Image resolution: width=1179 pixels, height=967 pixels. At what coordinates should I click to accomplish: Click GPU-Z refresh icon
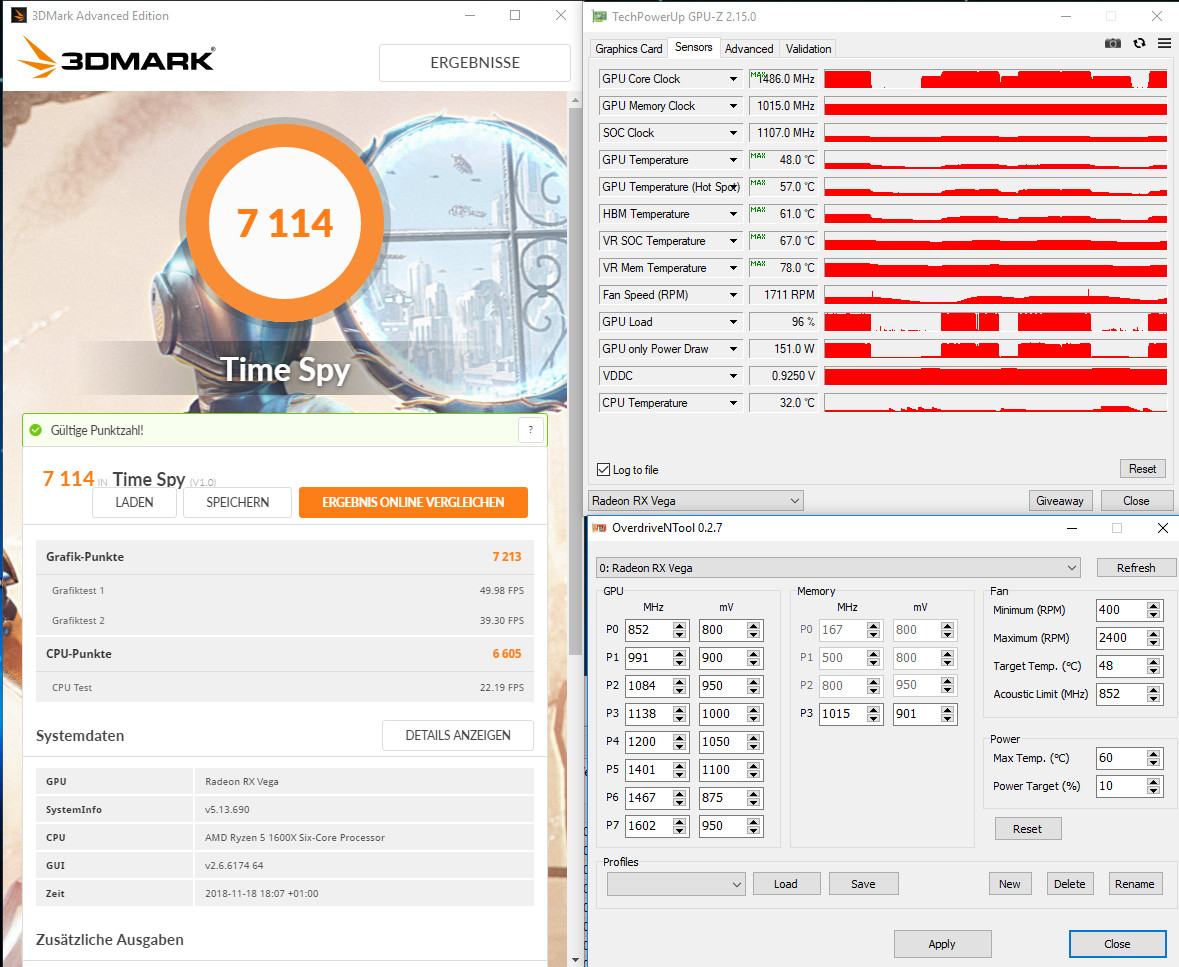pyautogui.click(x=1139, y=44)
